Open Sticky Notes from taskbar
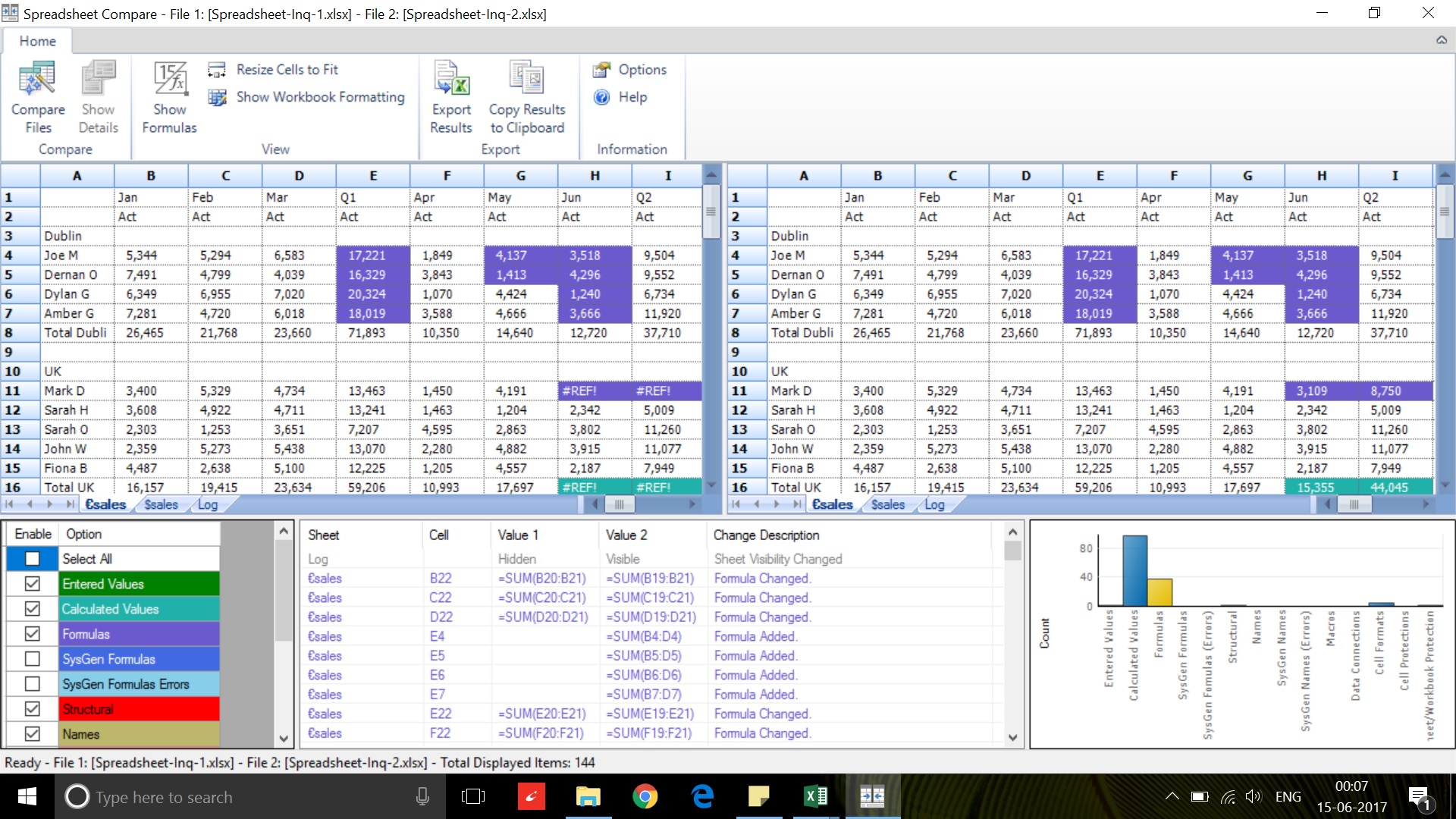This screenshot has width=1456, height=819. click(x=758, y=797)
